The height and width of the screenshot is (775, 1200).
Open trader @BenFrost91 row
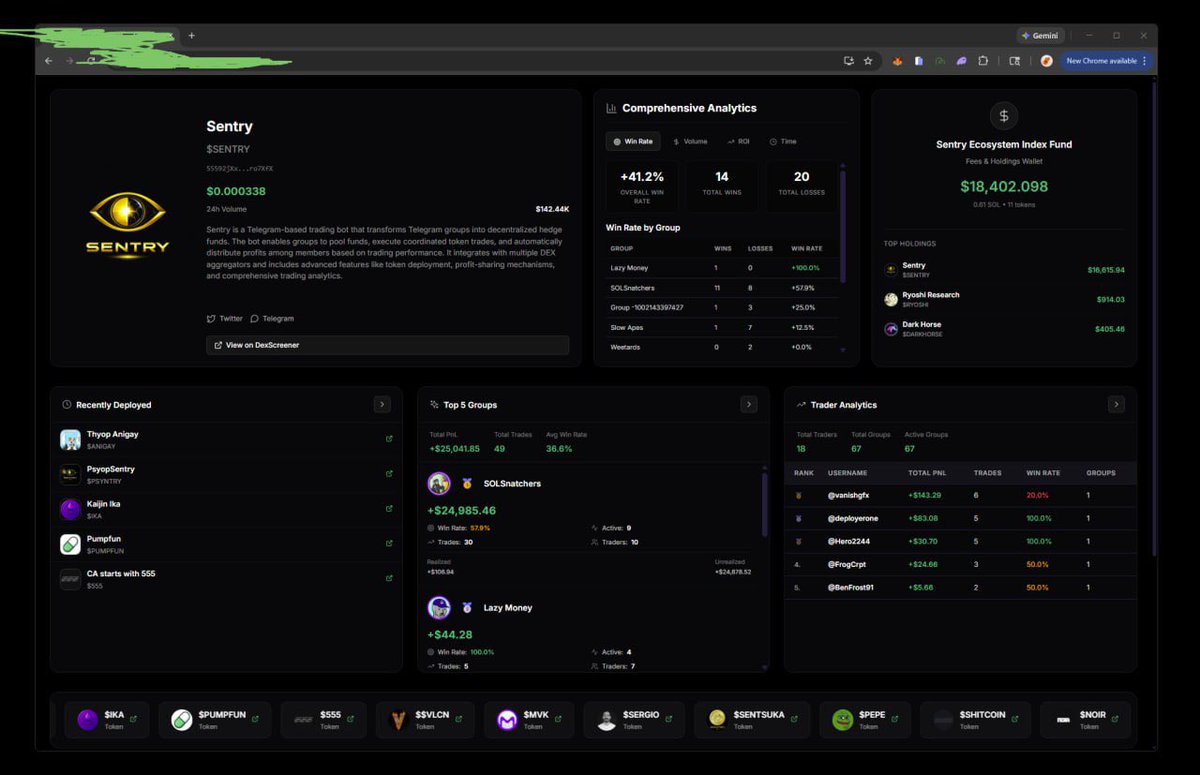960,587
